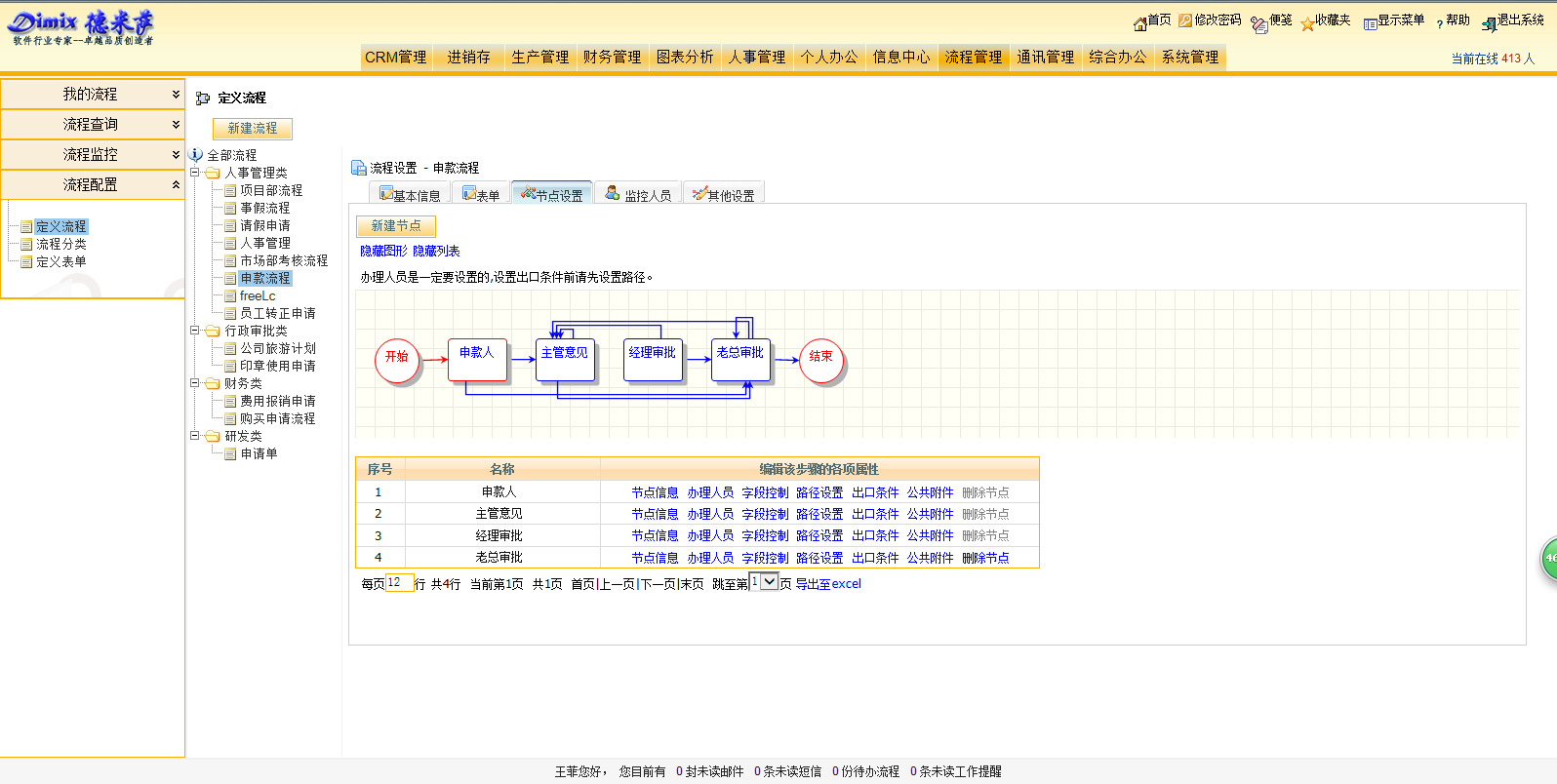
Task: Collapse the 流程配置 sidebar section
Action: (93, 185)
